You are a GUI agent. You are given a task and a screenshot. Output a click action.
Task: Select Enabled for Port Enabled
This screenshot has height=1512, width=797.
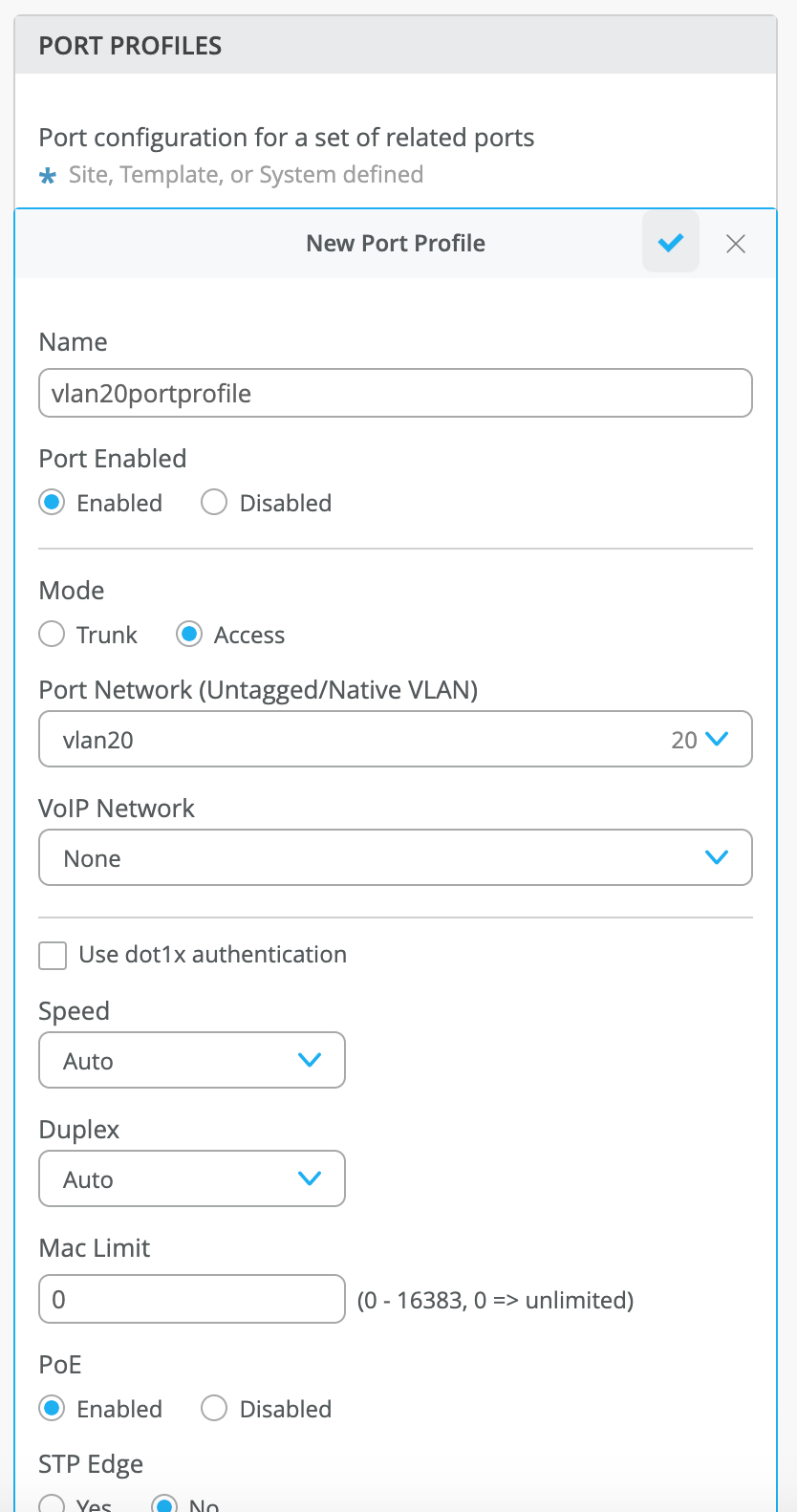pos(52,503)
